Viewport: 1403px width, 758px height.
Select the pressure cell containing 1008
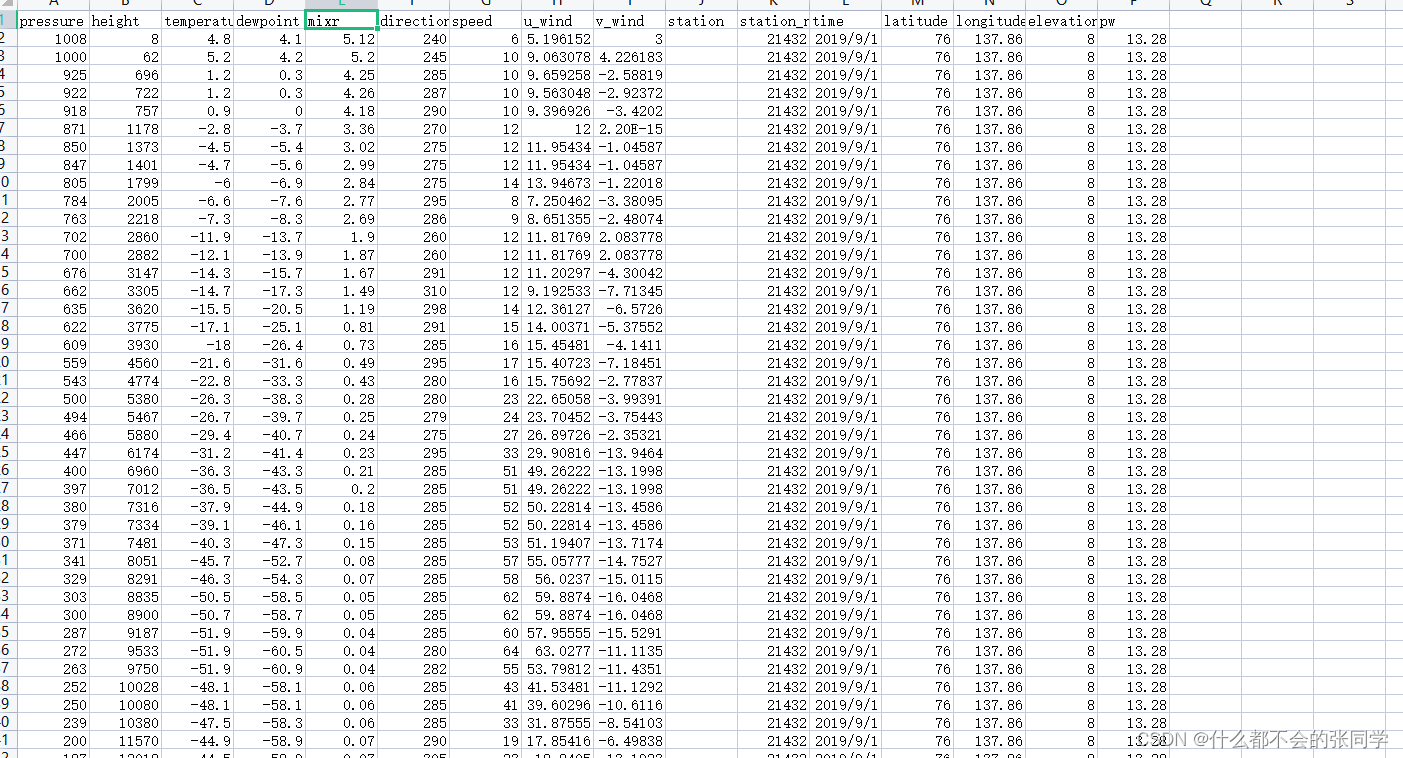click(x=53, y=39)
